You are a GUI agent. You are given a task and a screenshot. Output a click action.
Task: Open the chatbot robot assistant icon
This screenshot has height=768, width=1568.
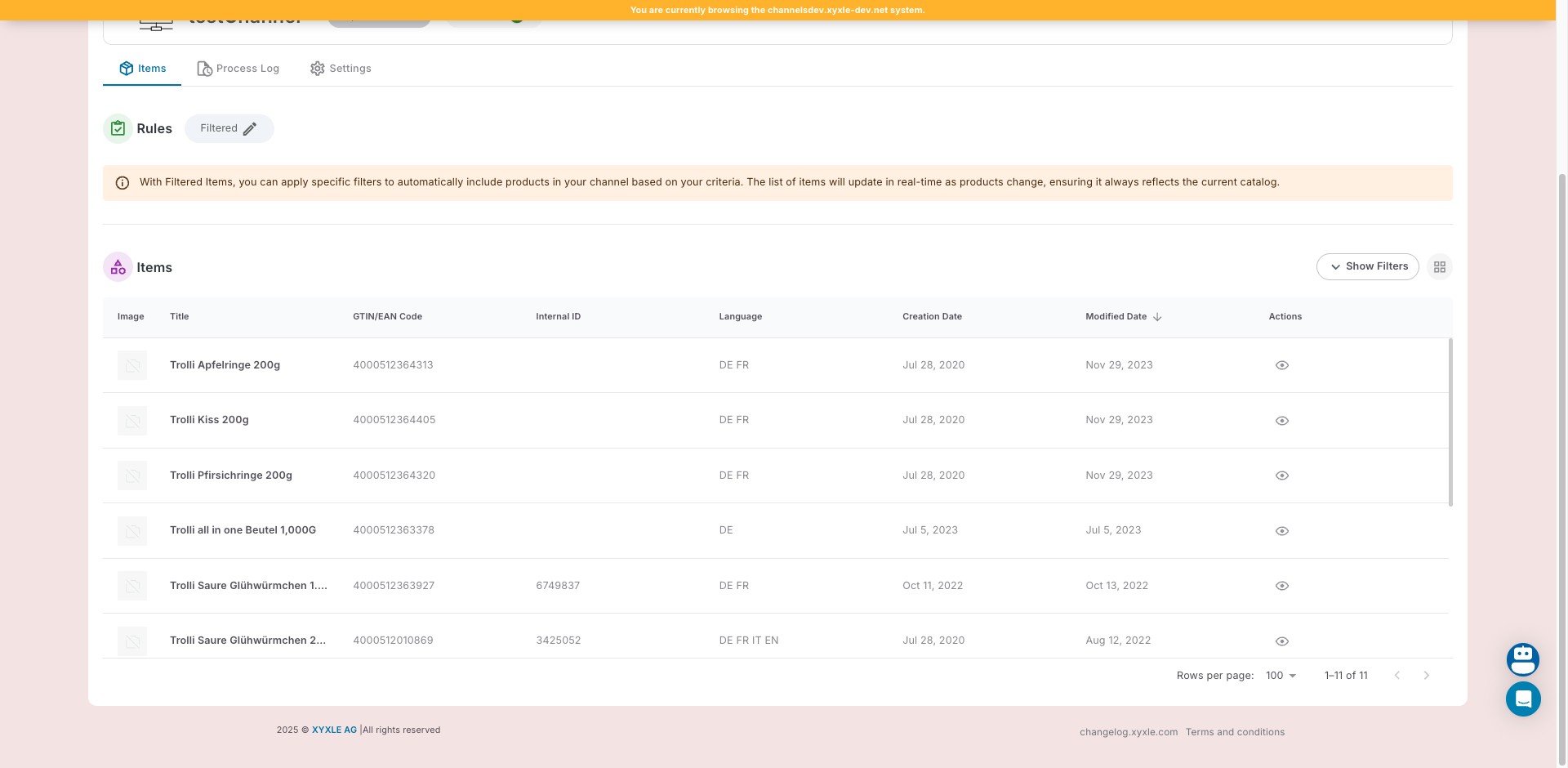tap(1522, 659)
